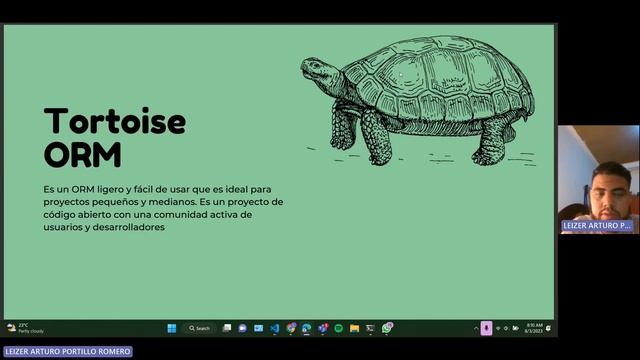Viewport: 640px width, 360px height.
Task: Open Visual Studio Code from taskbar
Action: pos(274,328)
